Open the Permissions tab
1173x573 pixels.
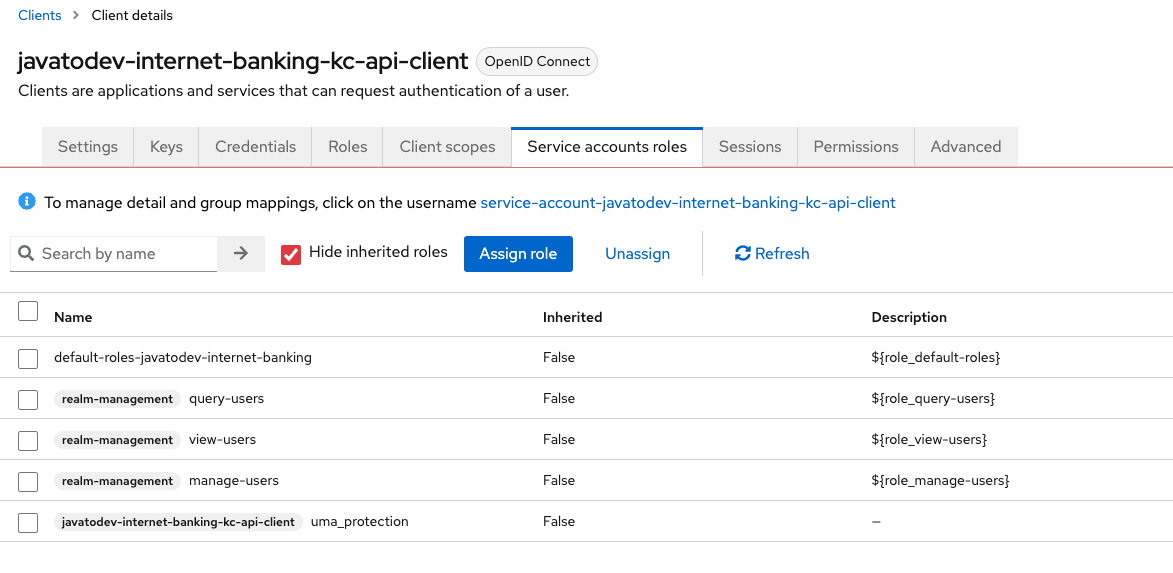pyautogui.click(x=856, y=147)
